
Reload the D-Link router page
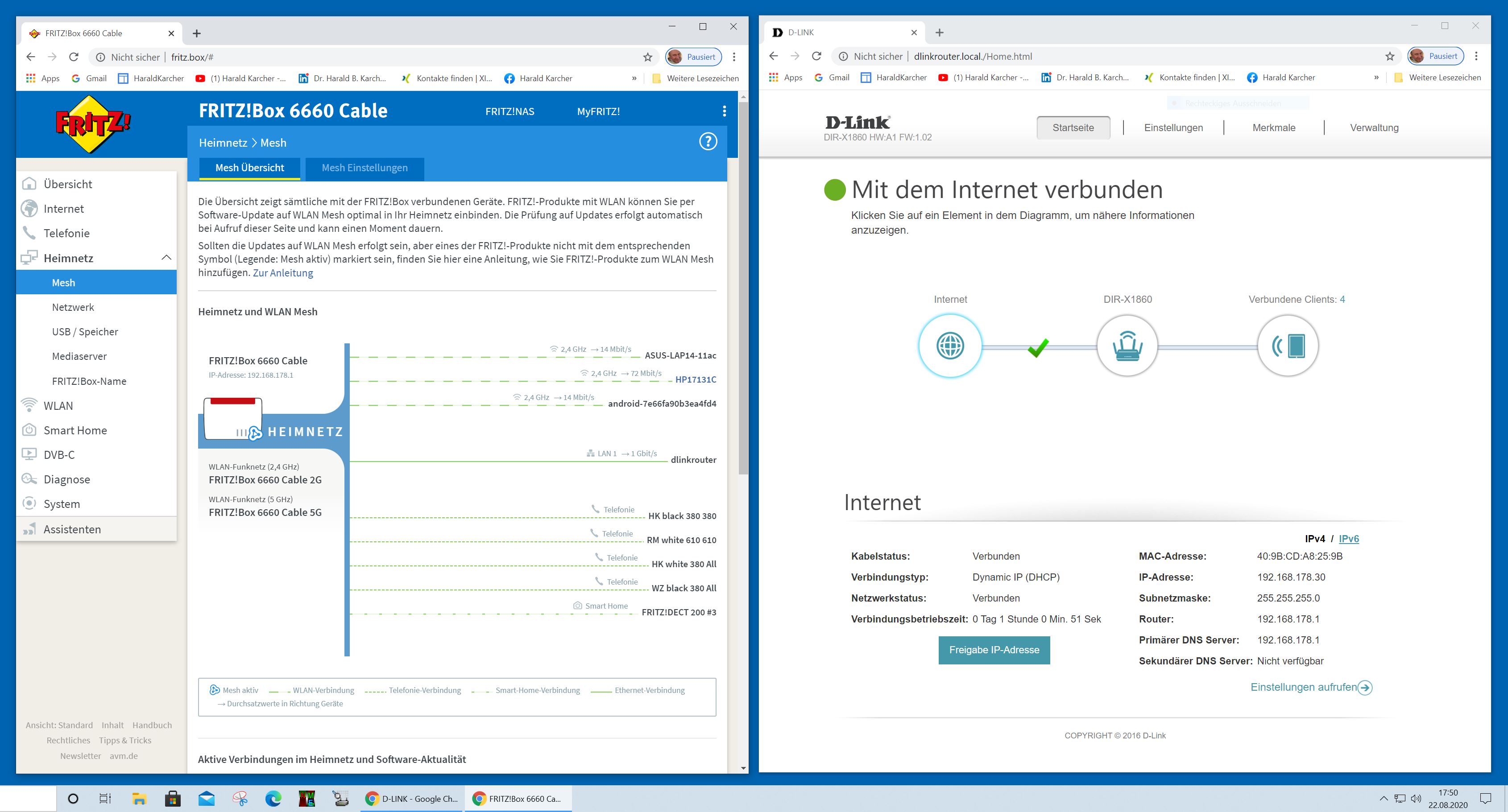click(816, 56)
